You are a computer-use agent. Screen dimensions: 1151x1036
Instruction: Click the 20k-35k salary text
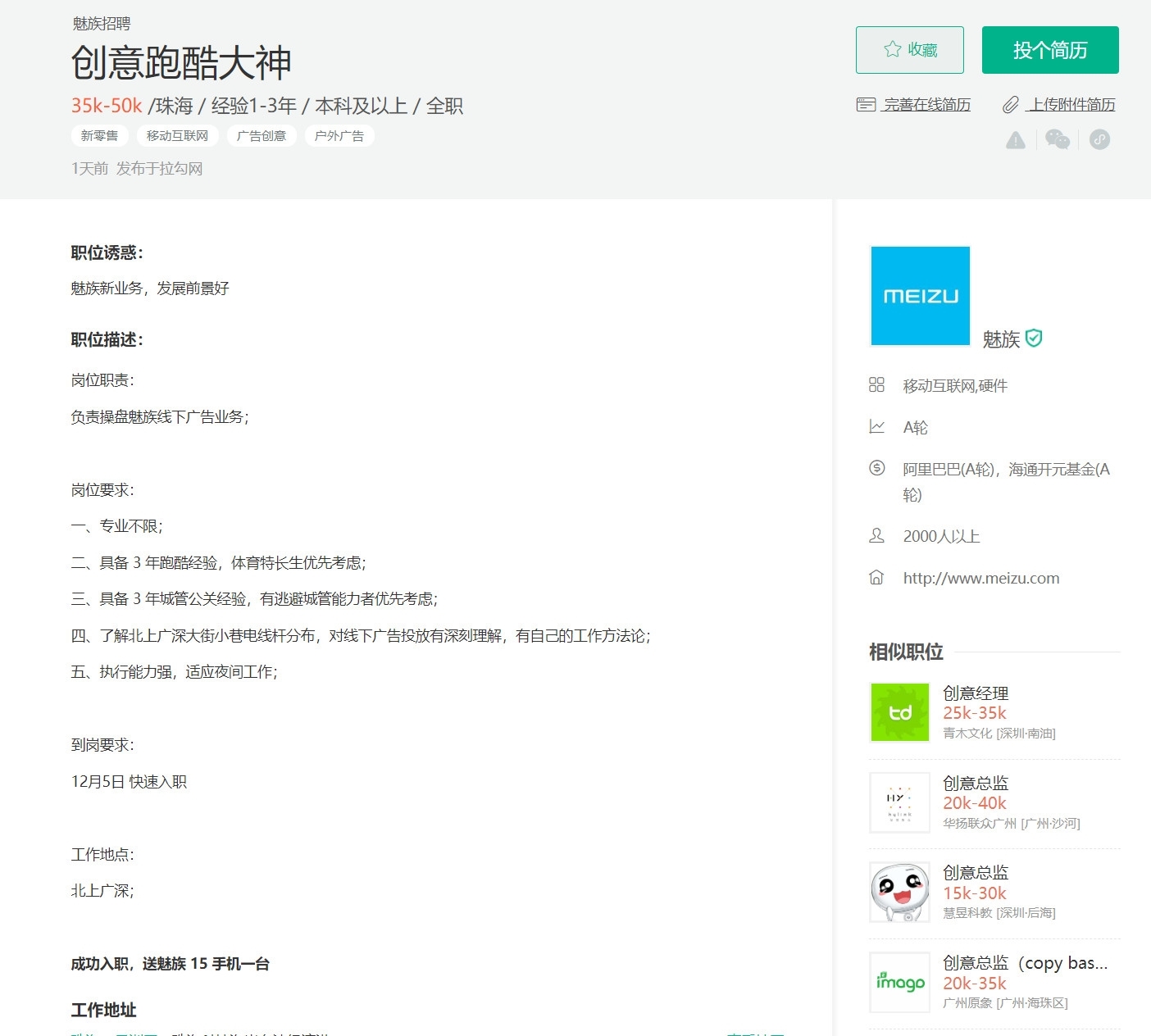(975, 984)
